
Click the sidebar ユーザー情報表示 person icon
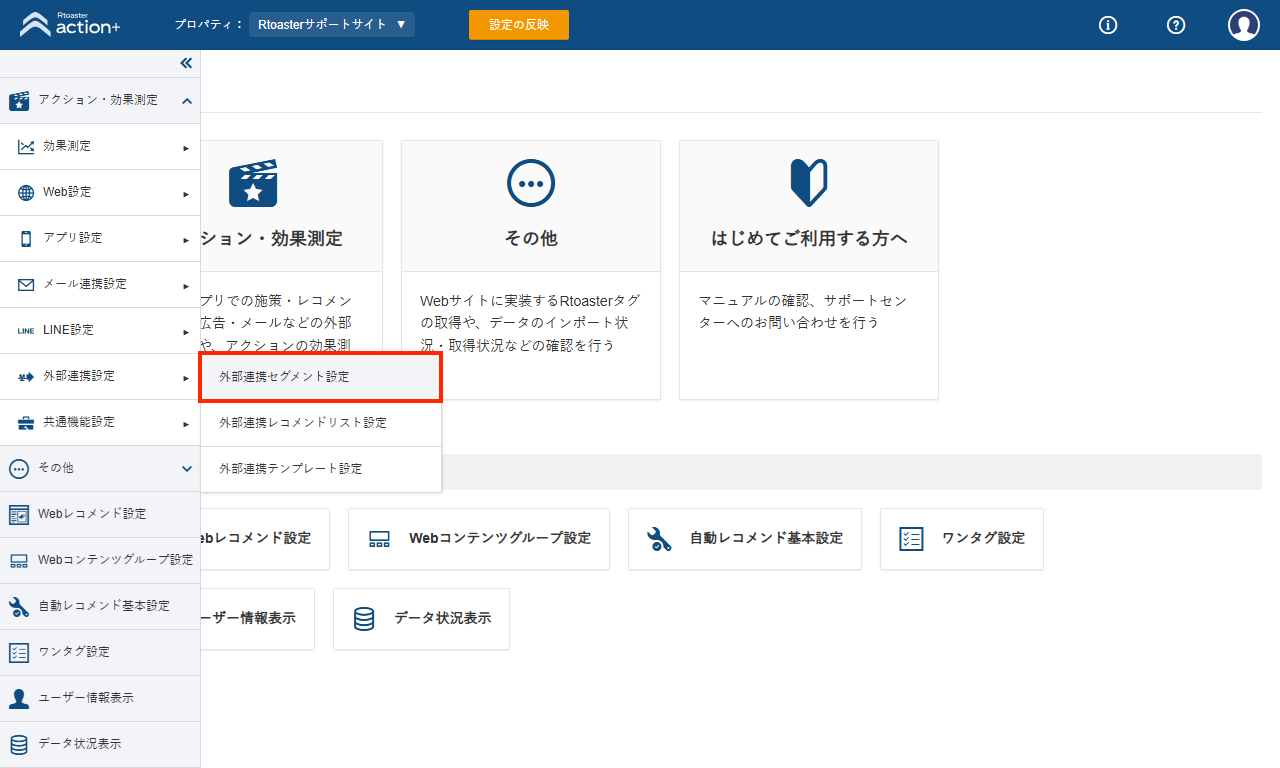(x=19, y=699)
